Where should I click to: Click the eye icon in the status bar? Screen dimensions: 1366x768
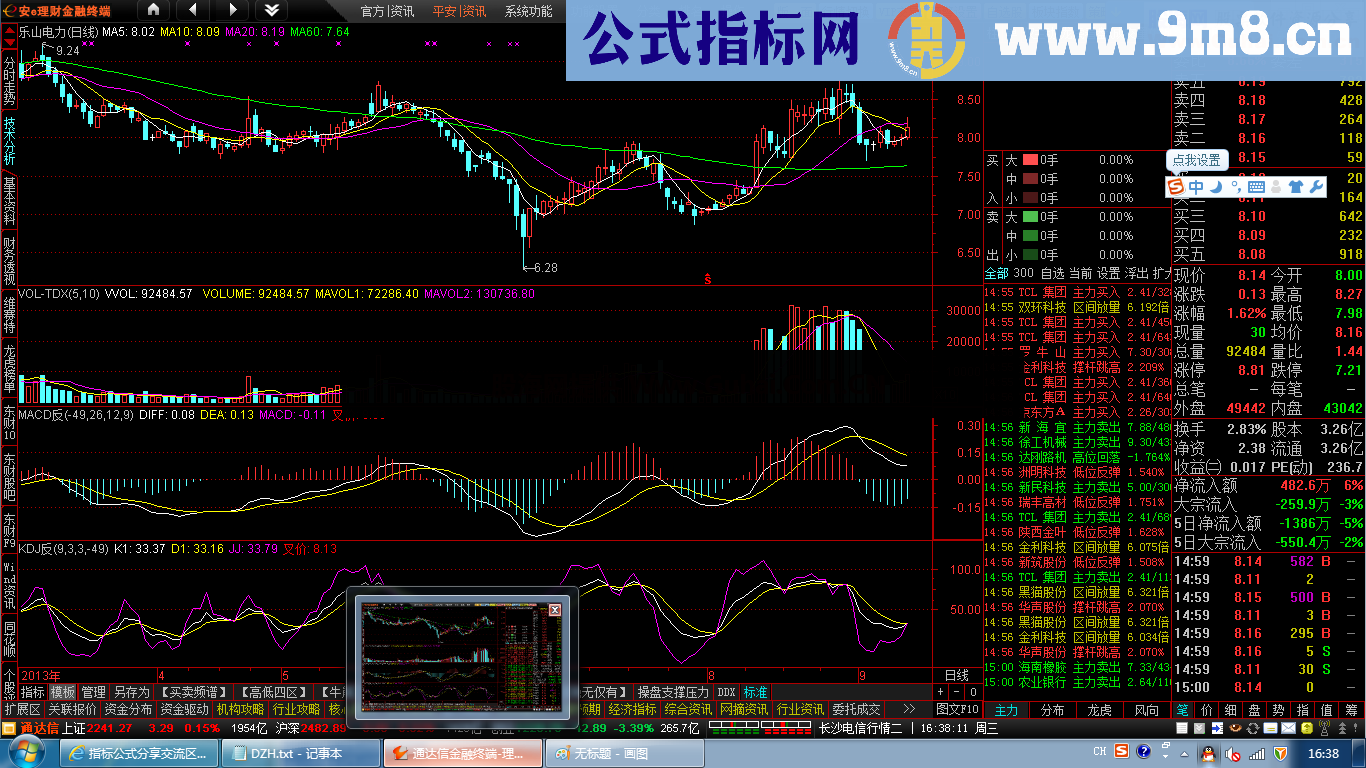pos(1235,728)
